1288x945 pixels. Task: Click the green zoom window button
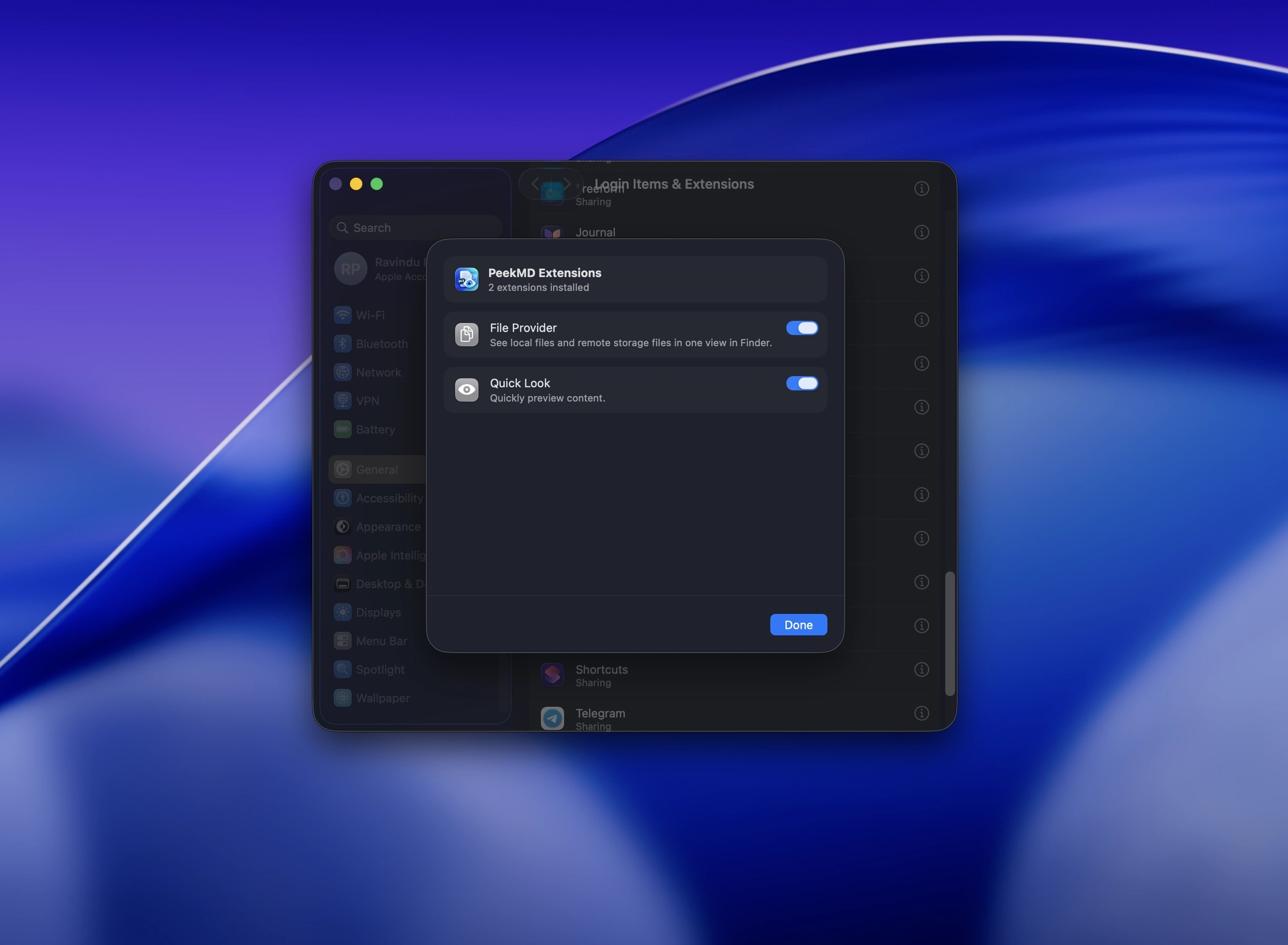377,184
